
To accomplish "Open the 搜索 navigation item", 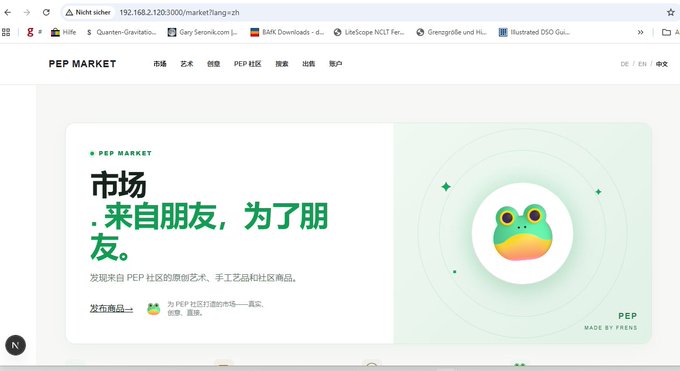I will coord(282,64).
